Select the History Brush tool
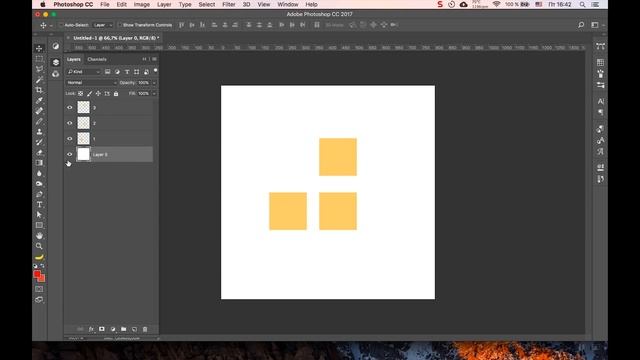This screenshot has width=640, height=360. coord(39,142)
